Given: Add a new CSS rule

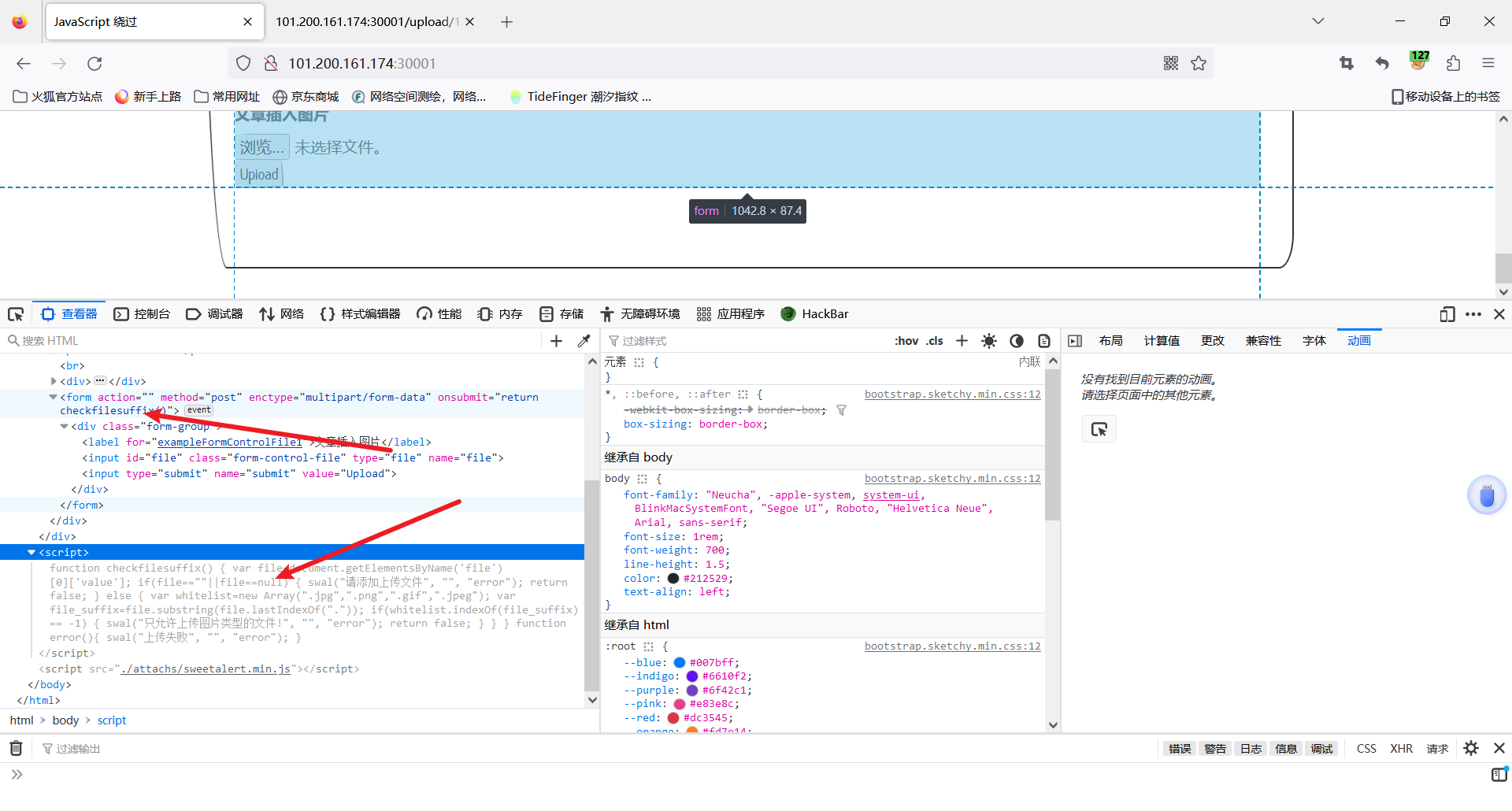Looking at the screenshot, I should (962, 341).
